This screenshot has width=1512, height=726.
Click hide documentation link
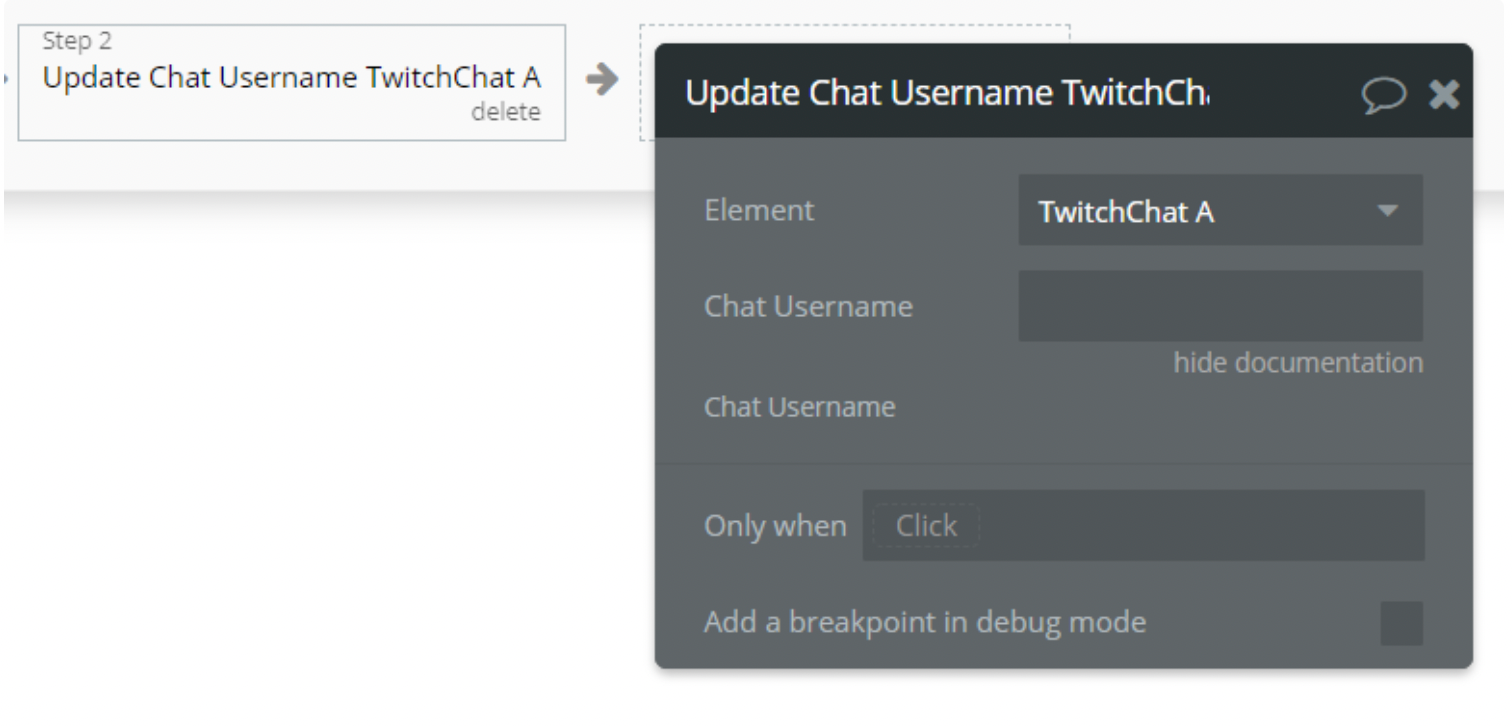1298,363
